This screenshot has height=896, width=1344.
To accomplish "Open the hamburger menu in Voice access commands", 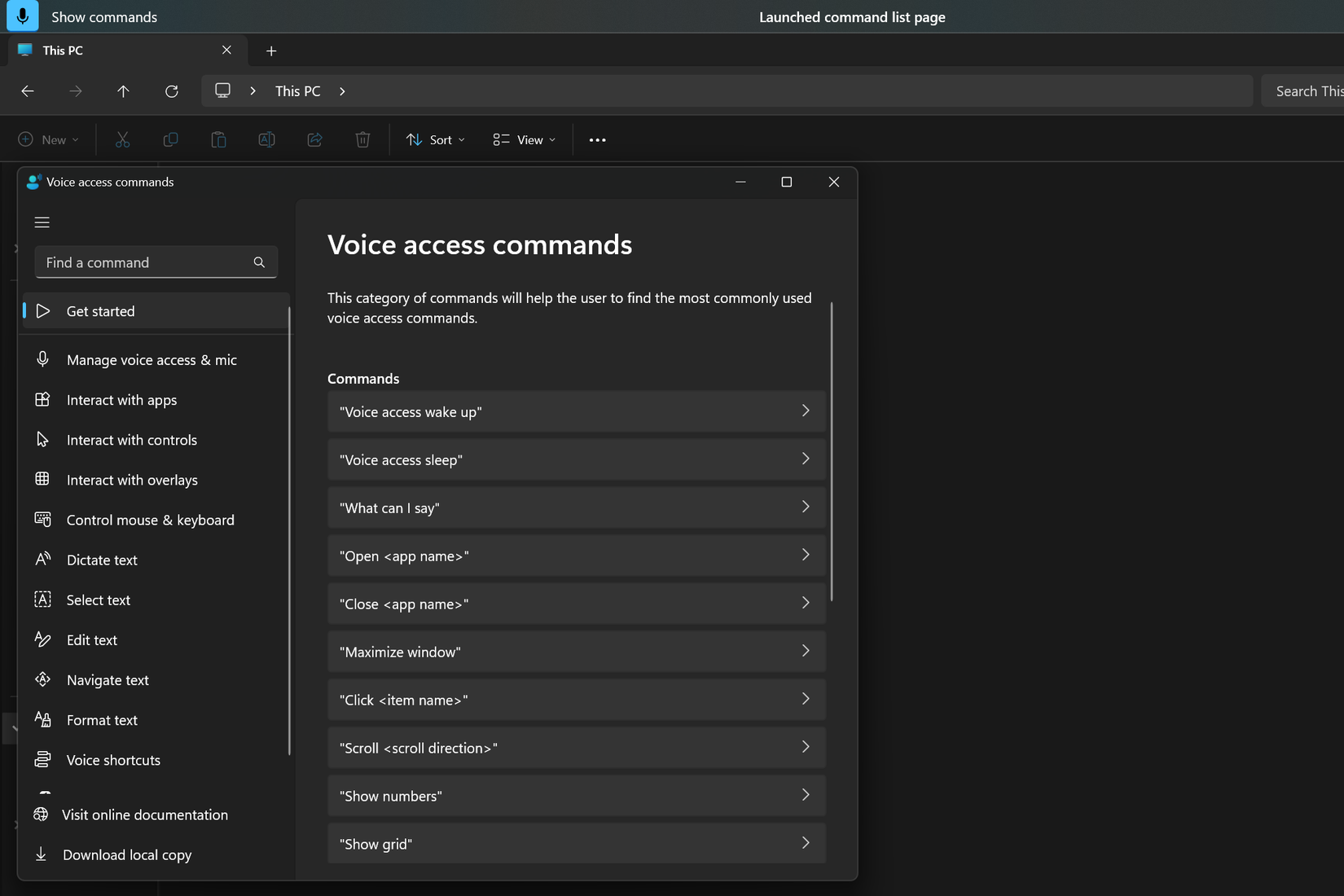I will point(42,222).
